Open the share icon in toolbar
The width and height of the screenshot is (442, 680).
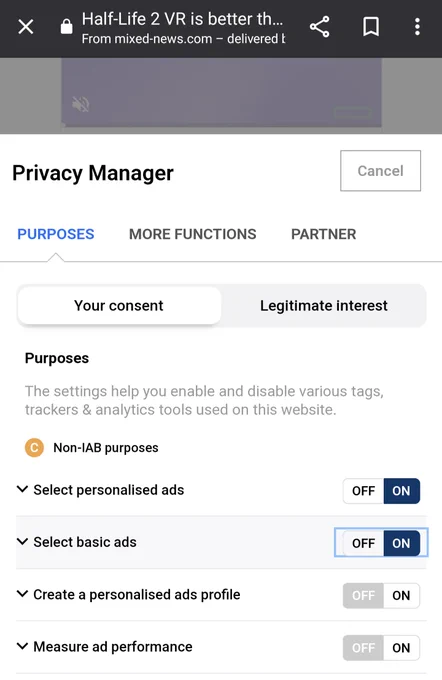point(320,27)
